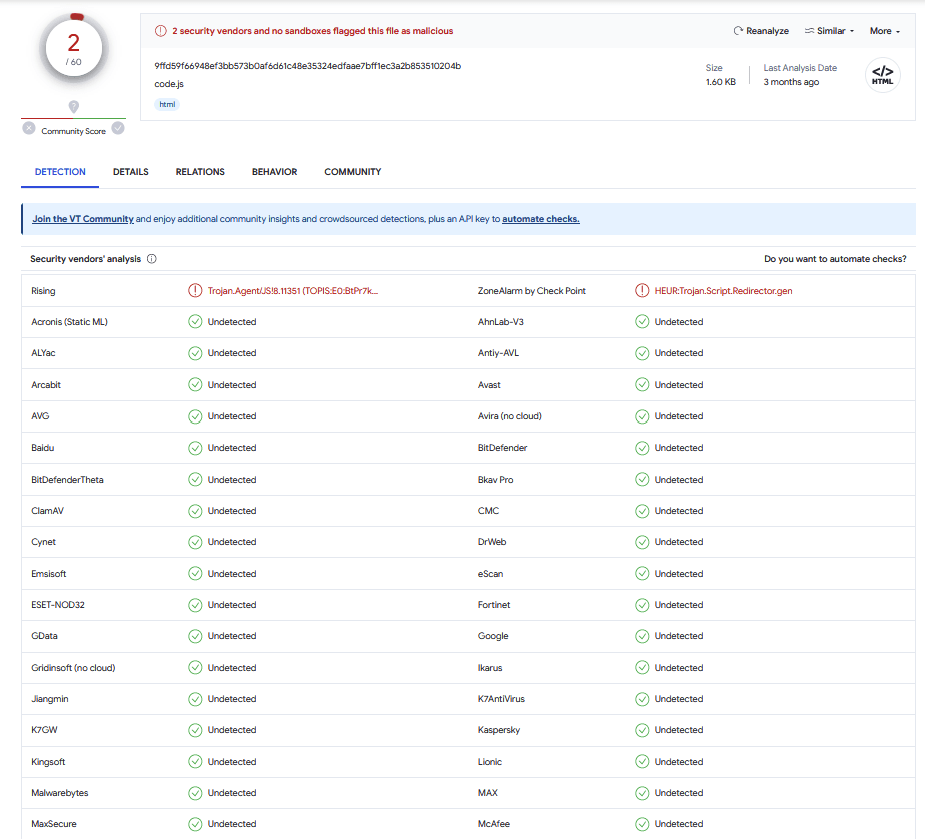
Task: Open the More dropdown menu
Action: coord(884,31)
